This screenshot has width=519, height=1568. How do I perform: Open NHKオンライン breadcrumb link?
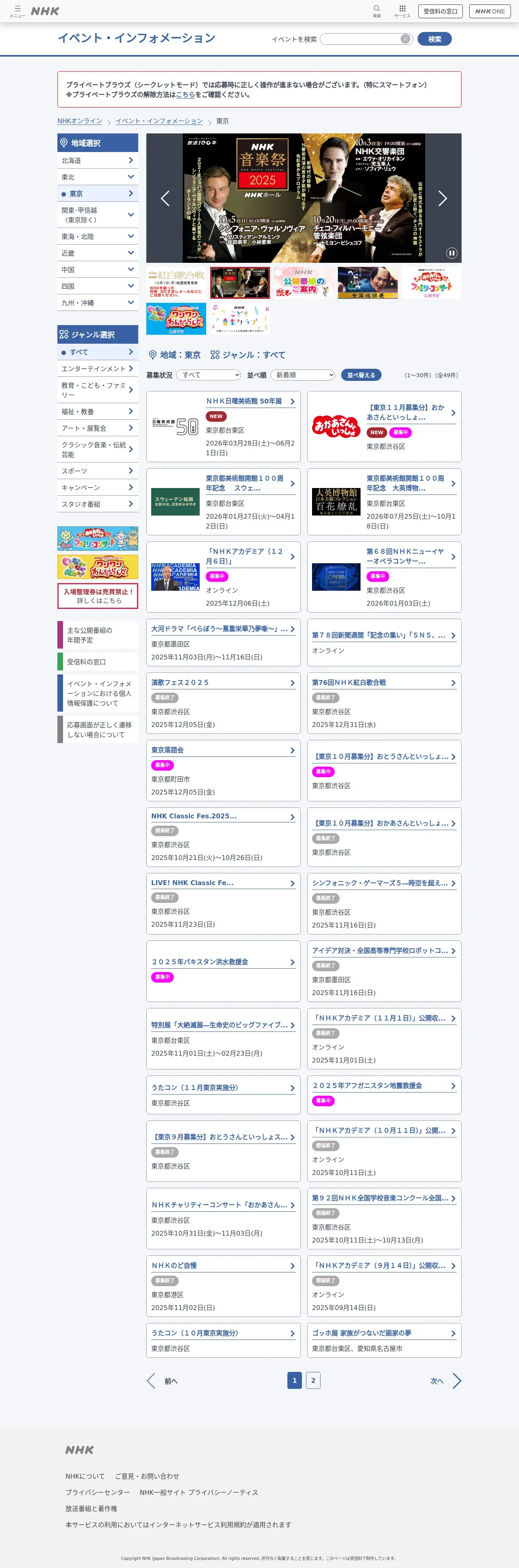[80, 121]
